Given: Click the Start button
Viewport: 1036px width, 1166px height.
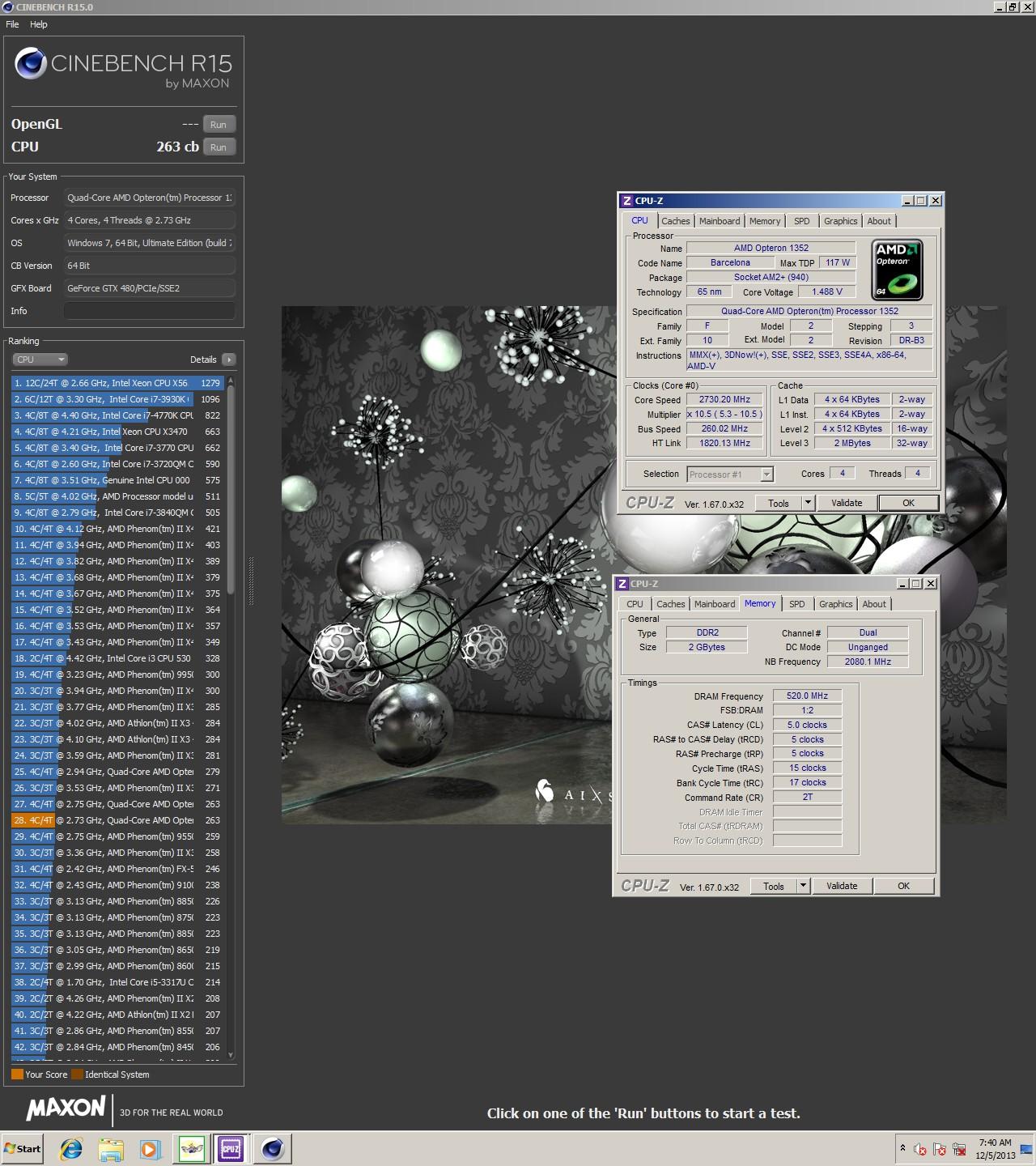Looking at the screenshot, I should pyautogui.click(x=23, y=1148).
